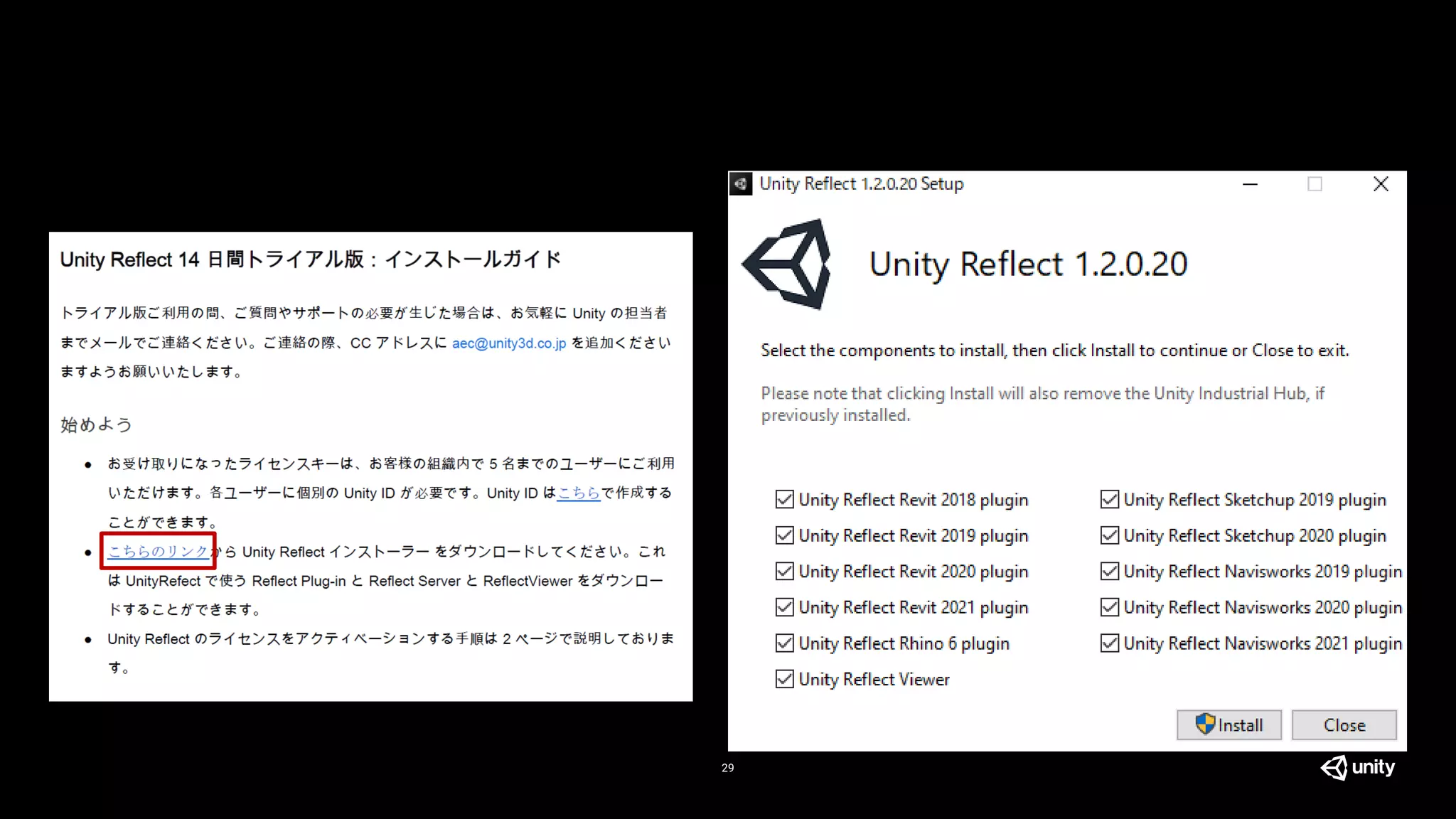Minimize the Unity Reflect Setup window

coord(1250,184)
